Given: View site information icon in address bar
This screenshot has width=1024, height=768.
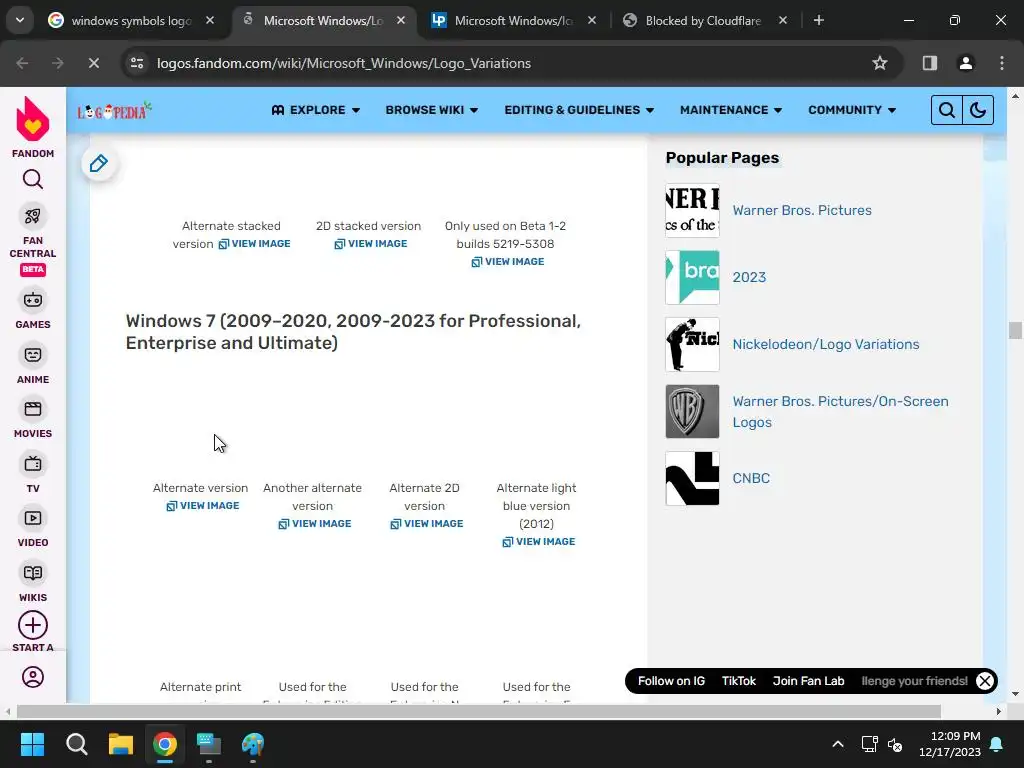Looking at the screenshot, I should click(137, 63).
